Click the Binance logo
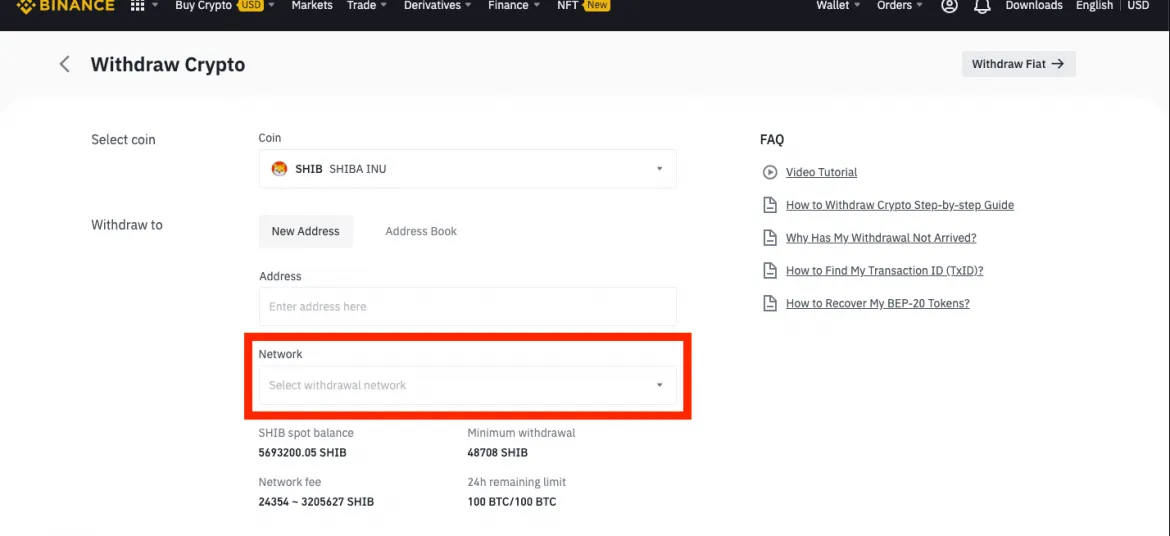The height and width of the screenshot is (536, 1170). tap(65, 6)
